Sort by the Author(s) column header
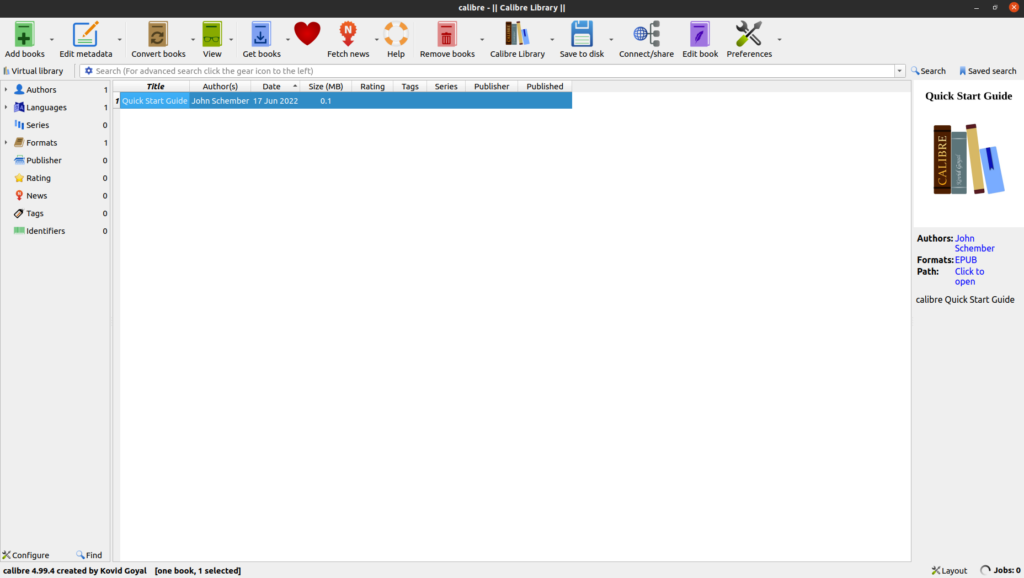 [220, 86]
